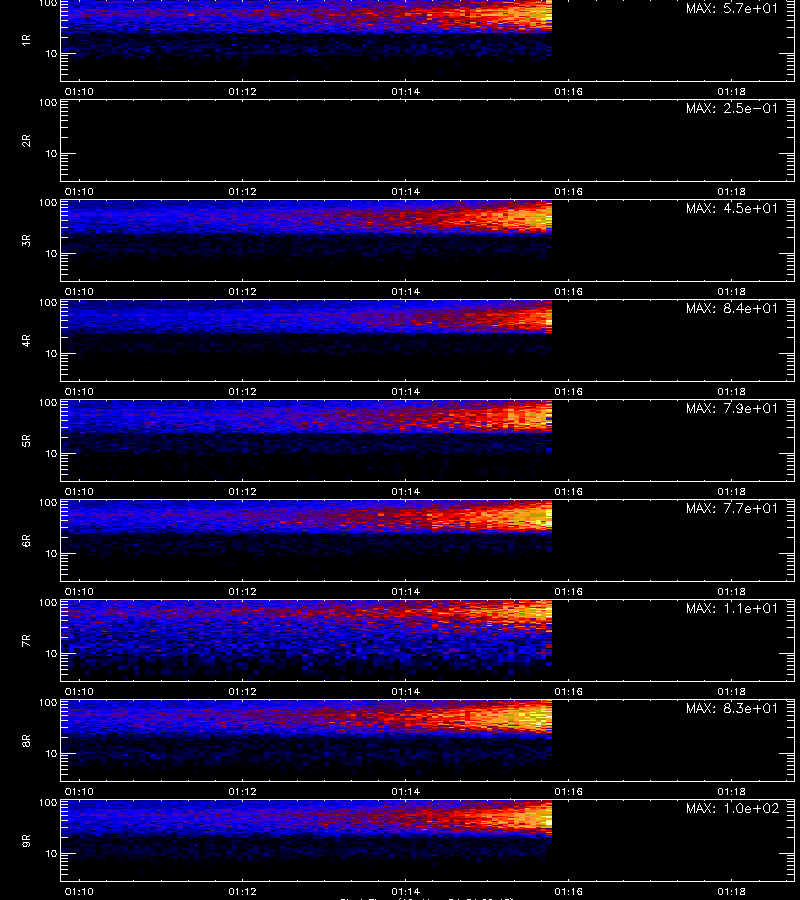Click the 100 y-axis label of 2R
Viewport: 800px width, 900px height.
(x=48, y=103)
